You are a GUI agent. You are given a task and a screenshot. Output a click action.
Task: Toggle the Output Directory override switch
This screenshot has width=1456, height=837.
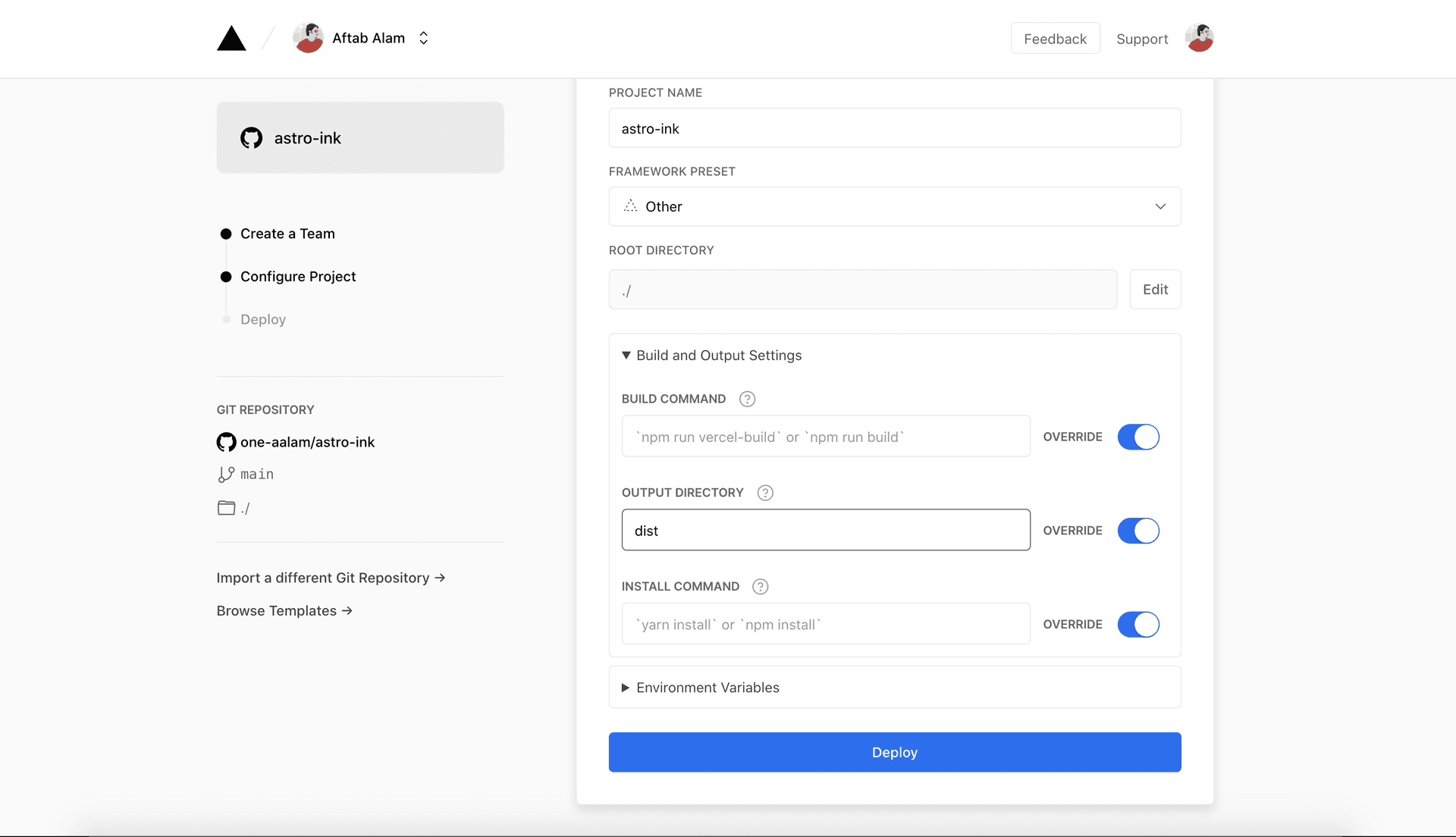(1138, 531)
